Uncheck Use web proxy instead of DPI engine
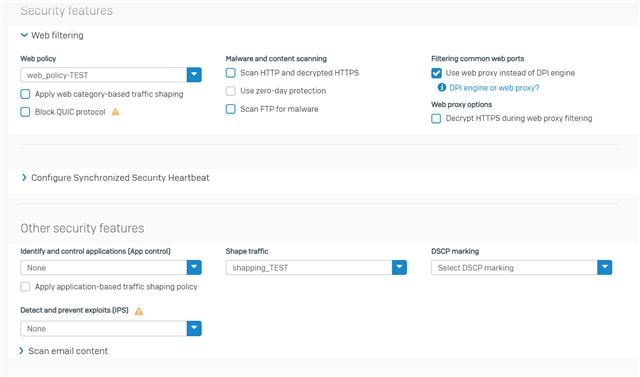The image size is (640, 377). pos(436,73)
